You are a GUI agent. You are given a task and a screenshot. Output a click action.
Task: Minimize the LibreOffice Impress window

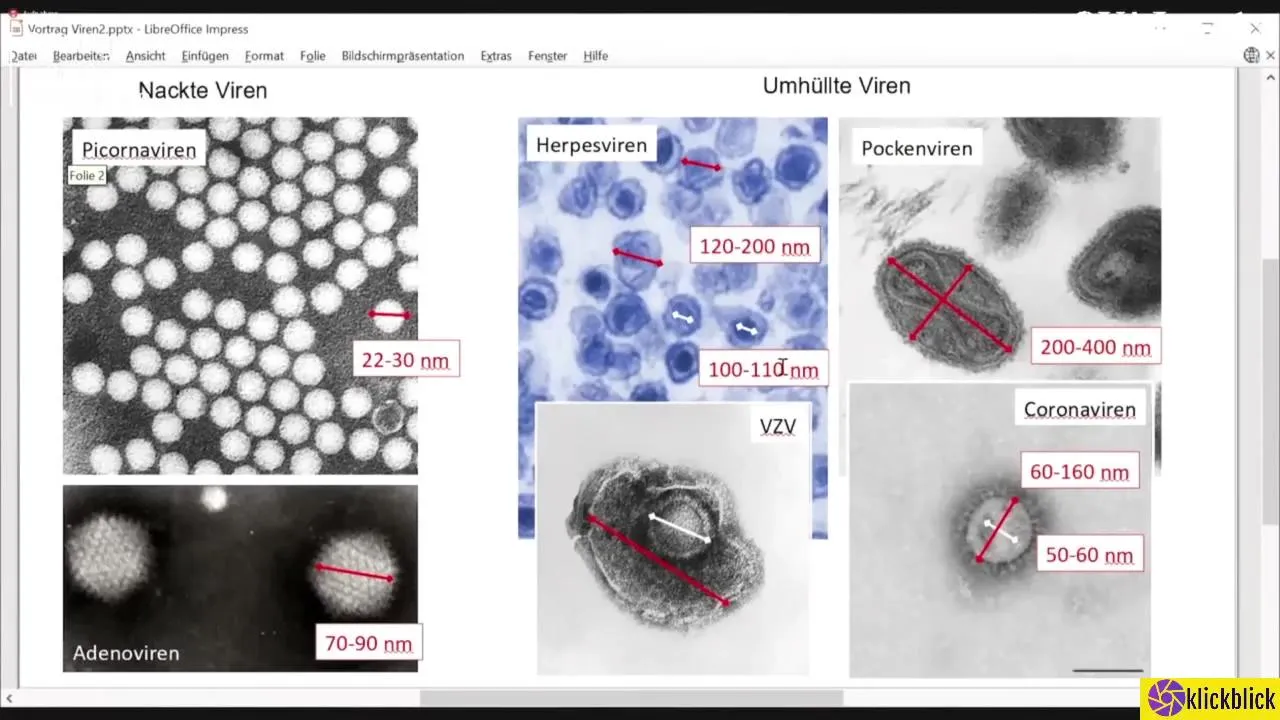(1160, 29)
